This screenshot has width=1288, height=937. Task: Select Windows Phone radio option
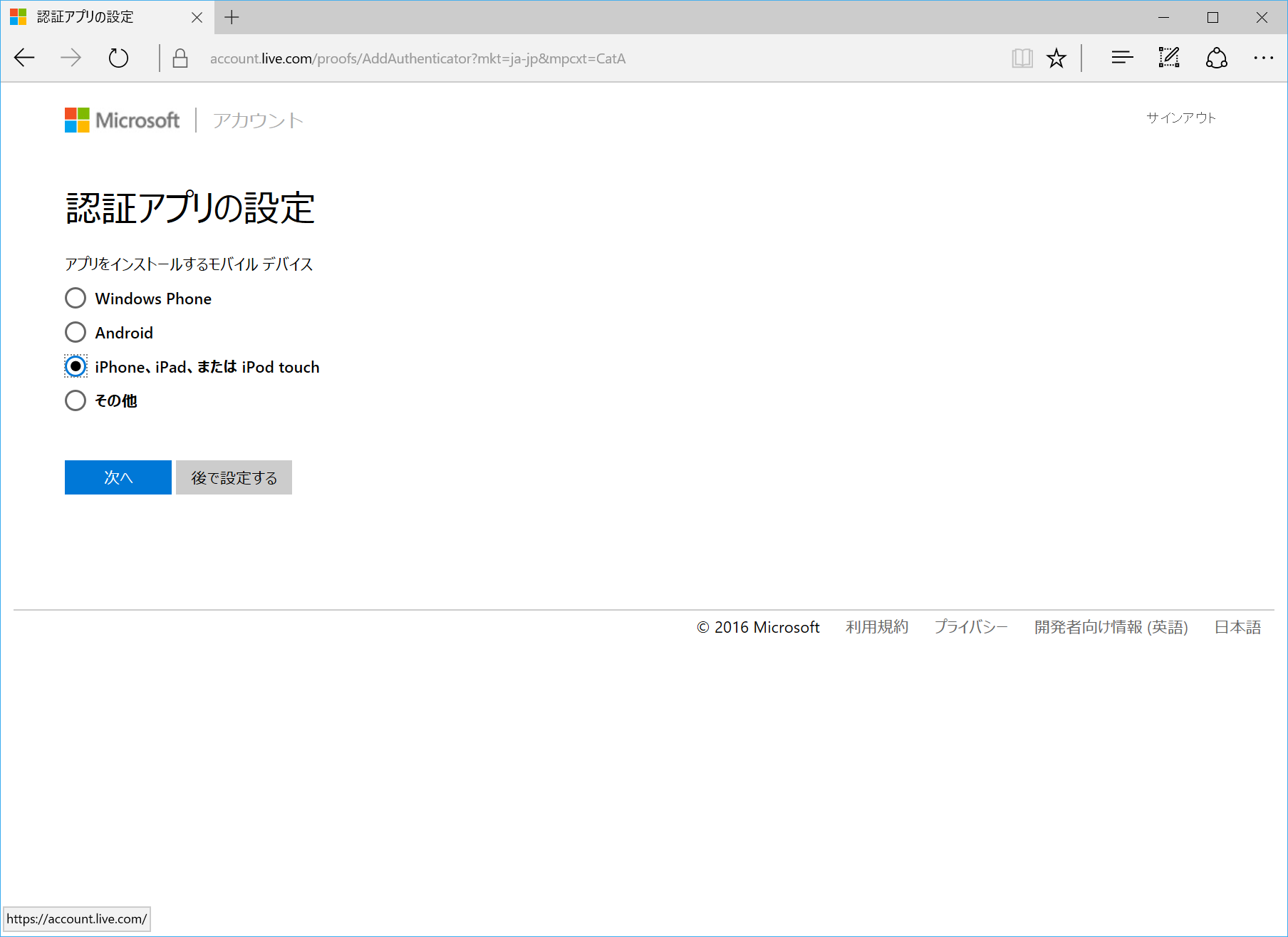pos(76,298)
